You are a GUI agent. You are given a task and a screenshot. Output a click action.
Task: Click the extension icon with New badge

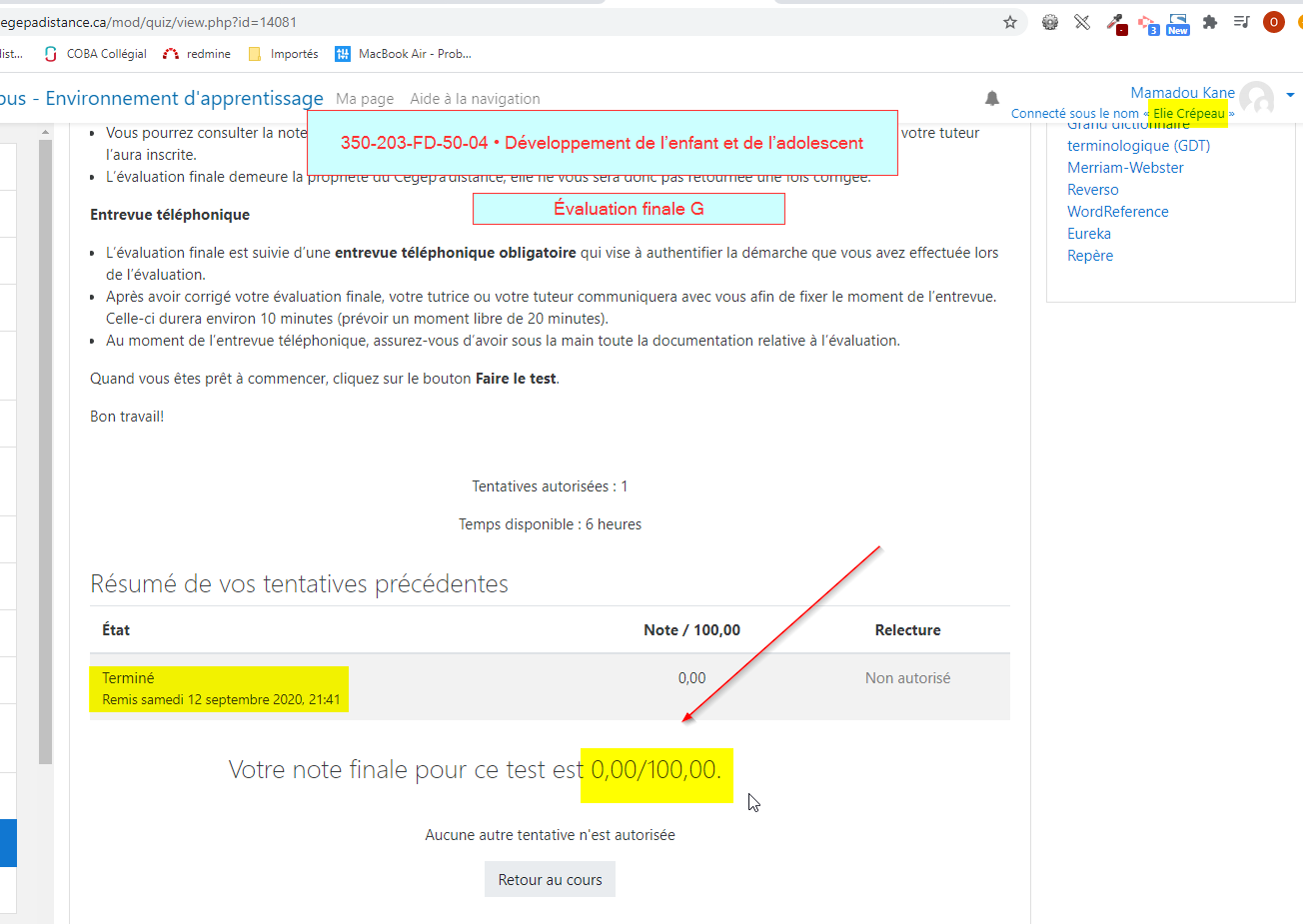[1178, 24]
